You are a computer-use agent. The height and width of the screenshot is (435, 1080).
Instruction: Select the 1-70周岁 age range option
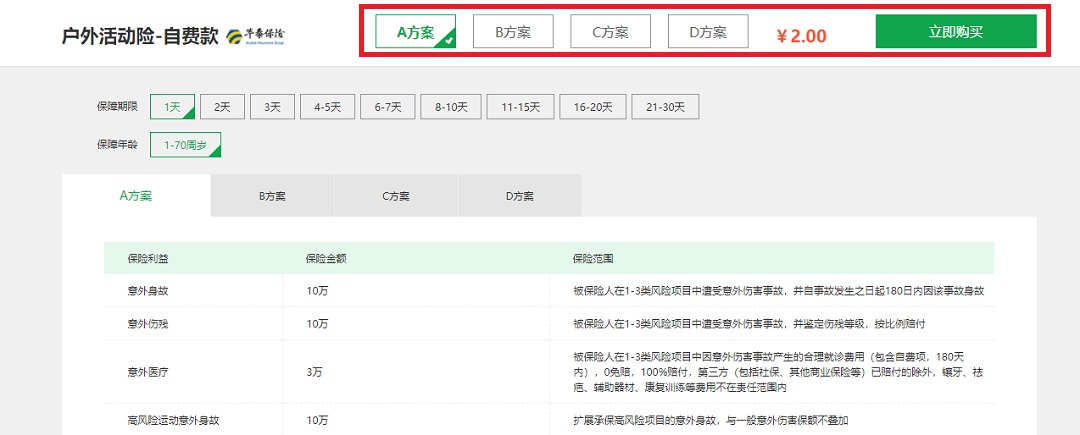(x=185, y=145)
